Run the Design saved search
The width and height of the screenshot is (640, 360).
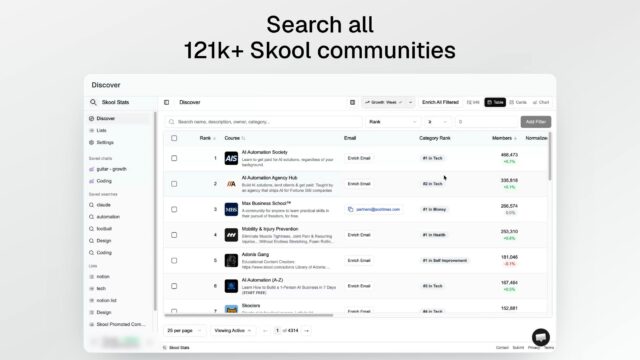100,241
